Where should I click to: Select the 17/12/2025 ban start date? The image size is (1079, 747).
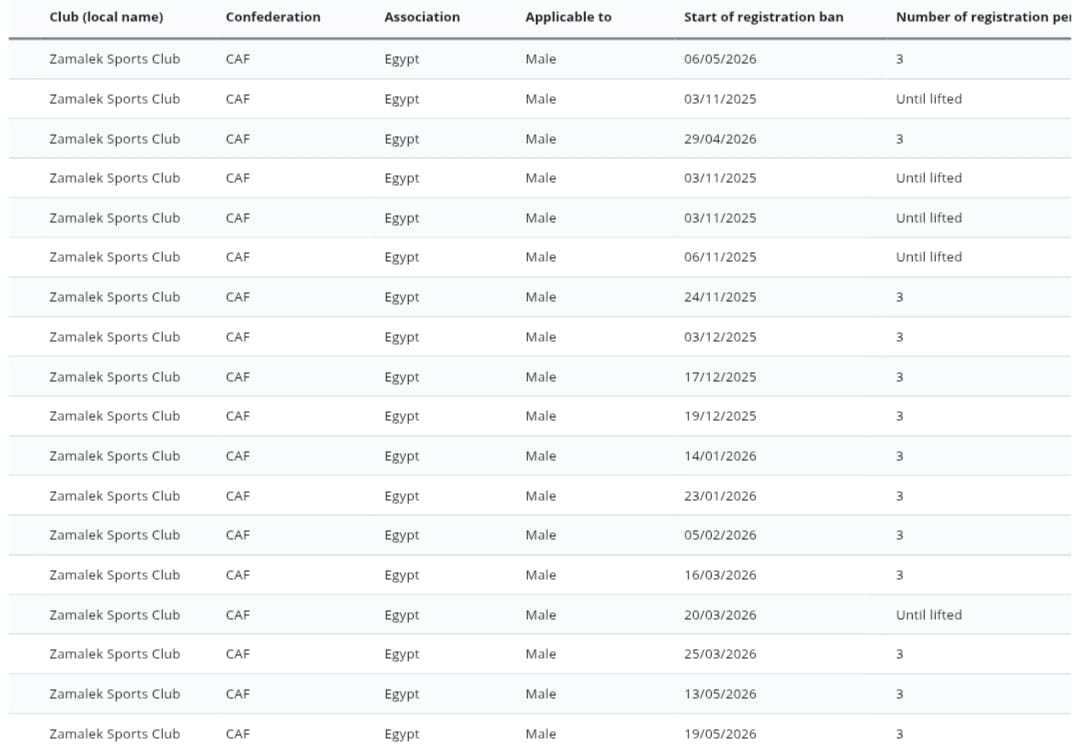pos(720,377)
